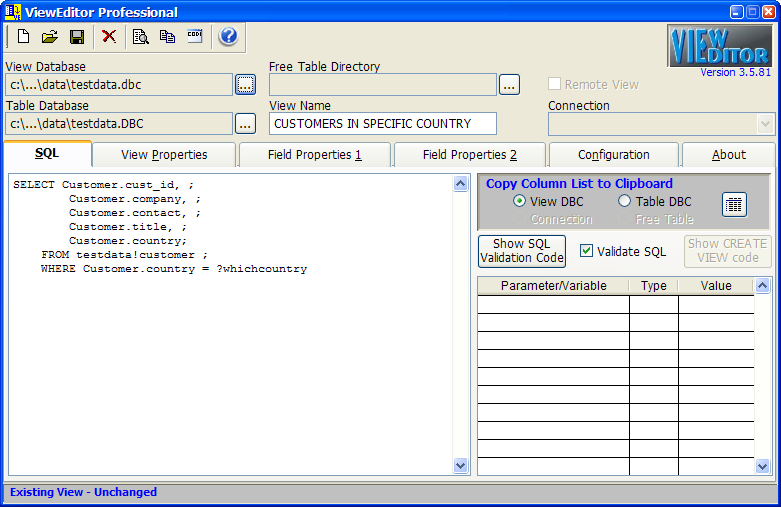The height and width of the screenshot is (507, 781).
Task: Click parameter grid scroll down arrow
Action: pos(763,466)
